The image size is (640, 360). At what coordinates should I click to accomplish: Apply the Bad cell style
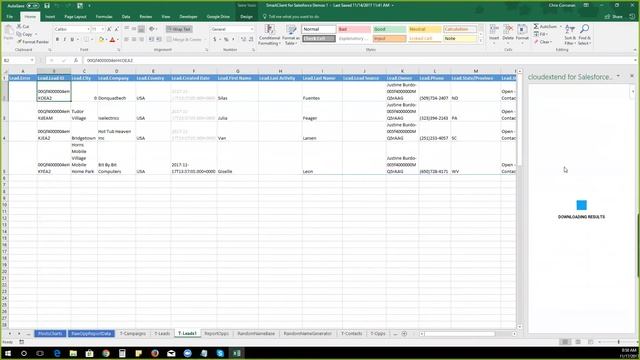click(354, 29)
